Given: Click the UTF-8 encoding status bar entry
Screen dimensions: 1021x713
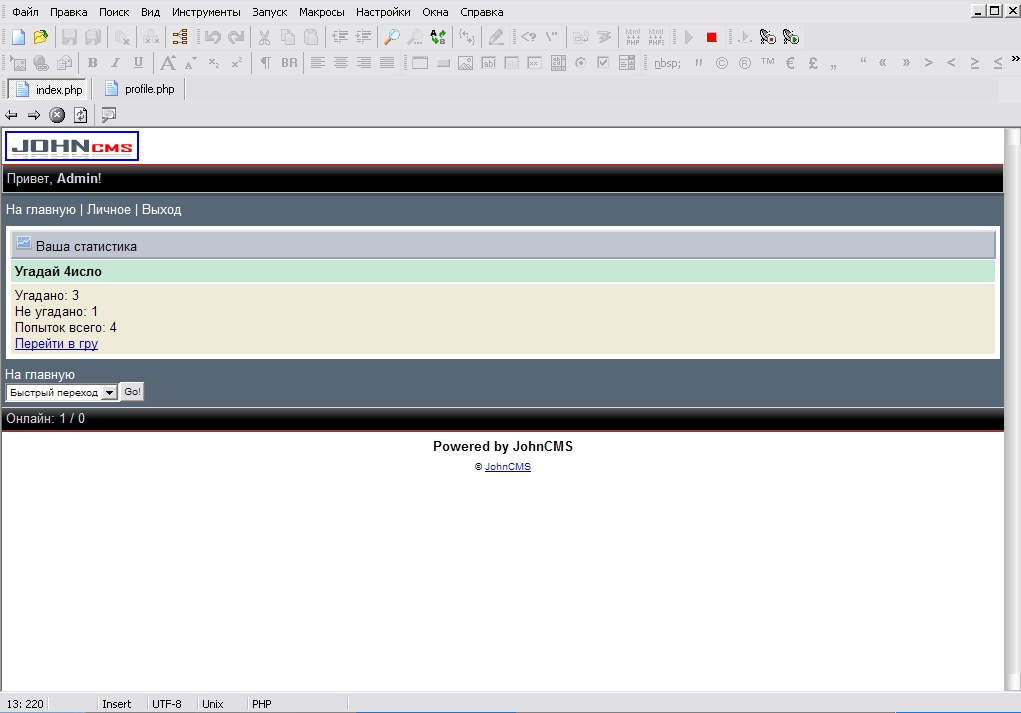Looking at the screenshot, I should [167, 704].
